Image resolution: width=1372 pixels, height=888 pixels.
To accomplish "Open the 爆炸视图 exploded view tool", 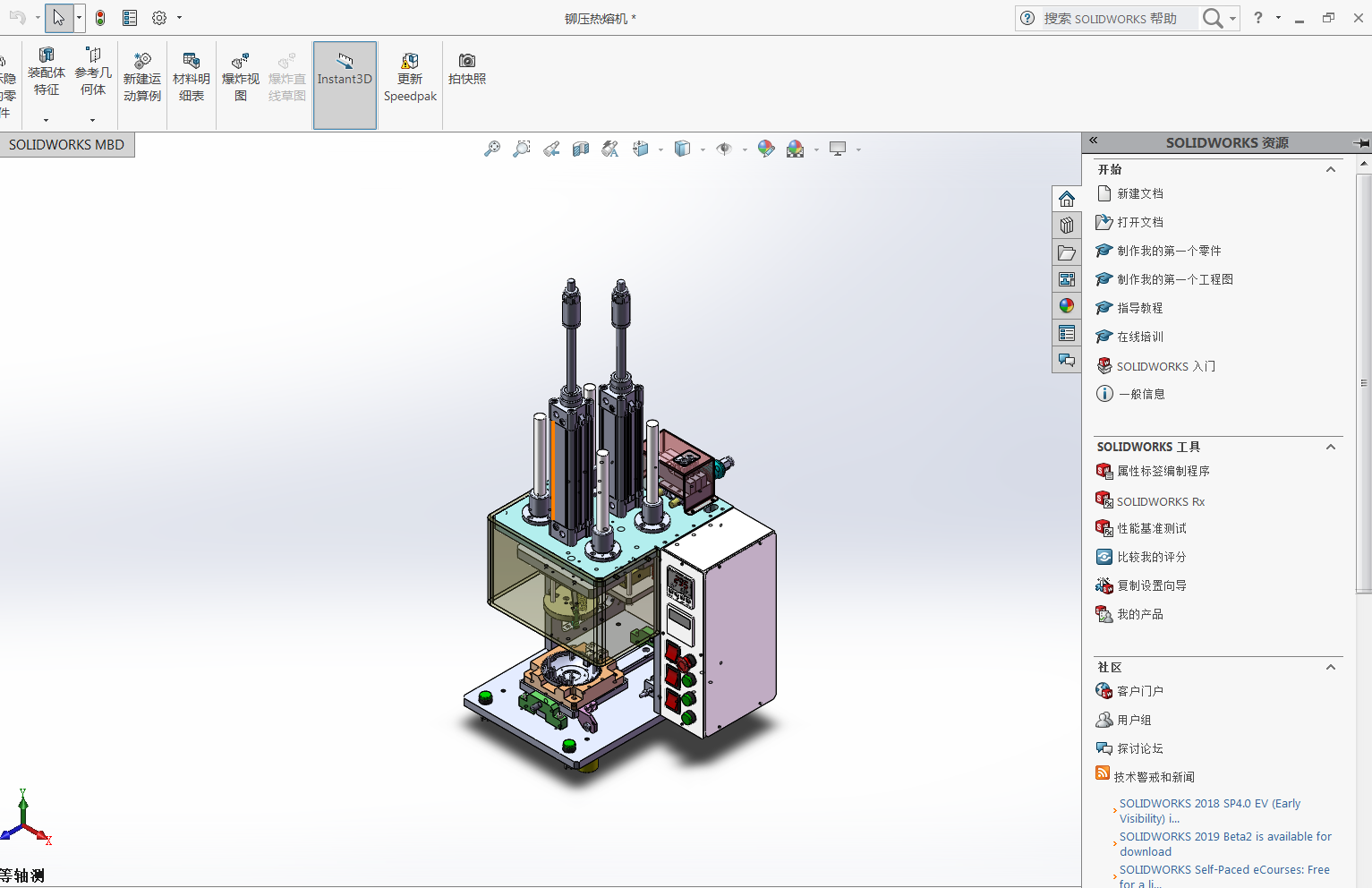I will tap(240, 79).
